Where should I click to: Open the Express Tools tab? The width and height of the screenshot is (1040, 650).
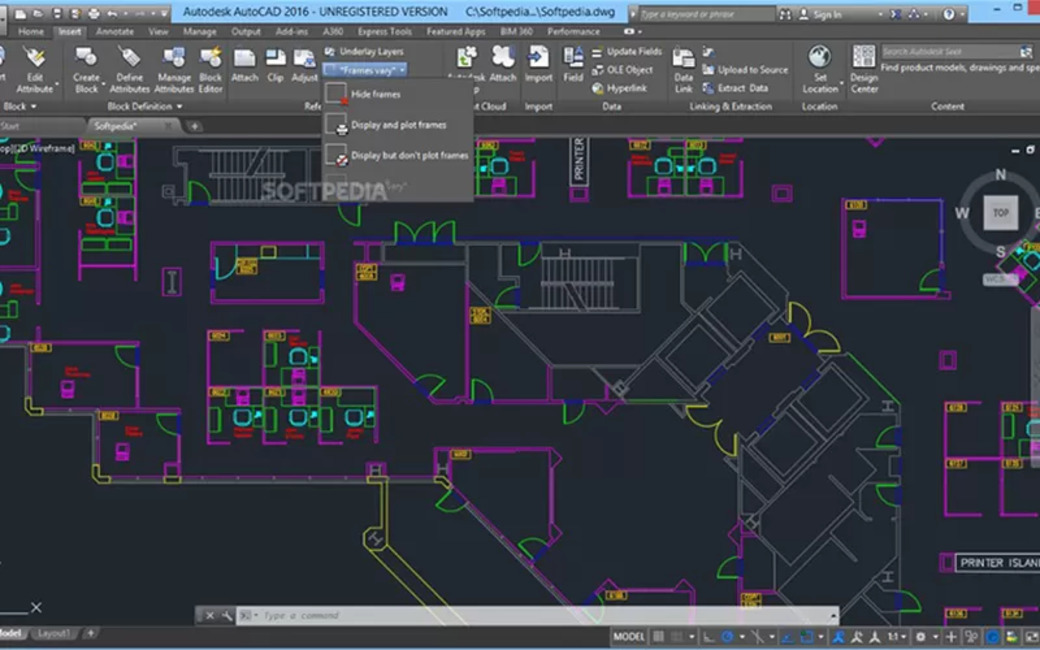tap(385, 31)
